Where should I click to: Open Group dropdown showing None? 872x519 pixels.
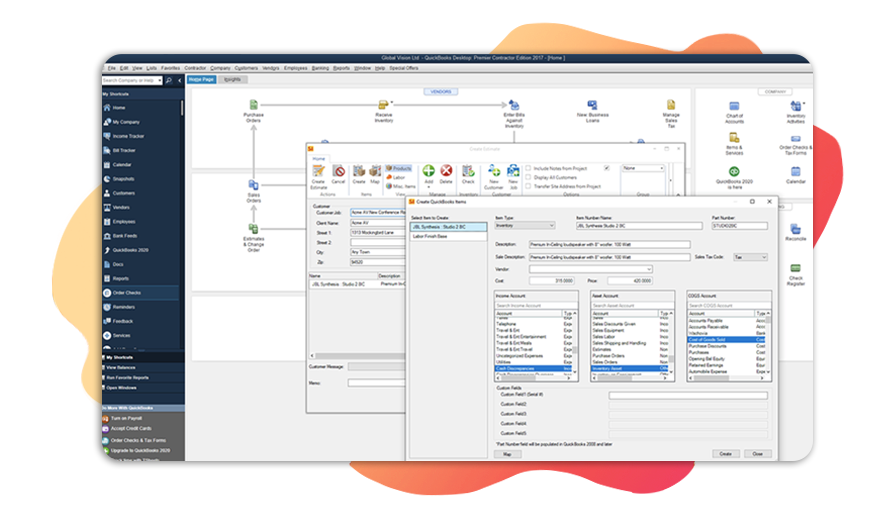[643, 168]
